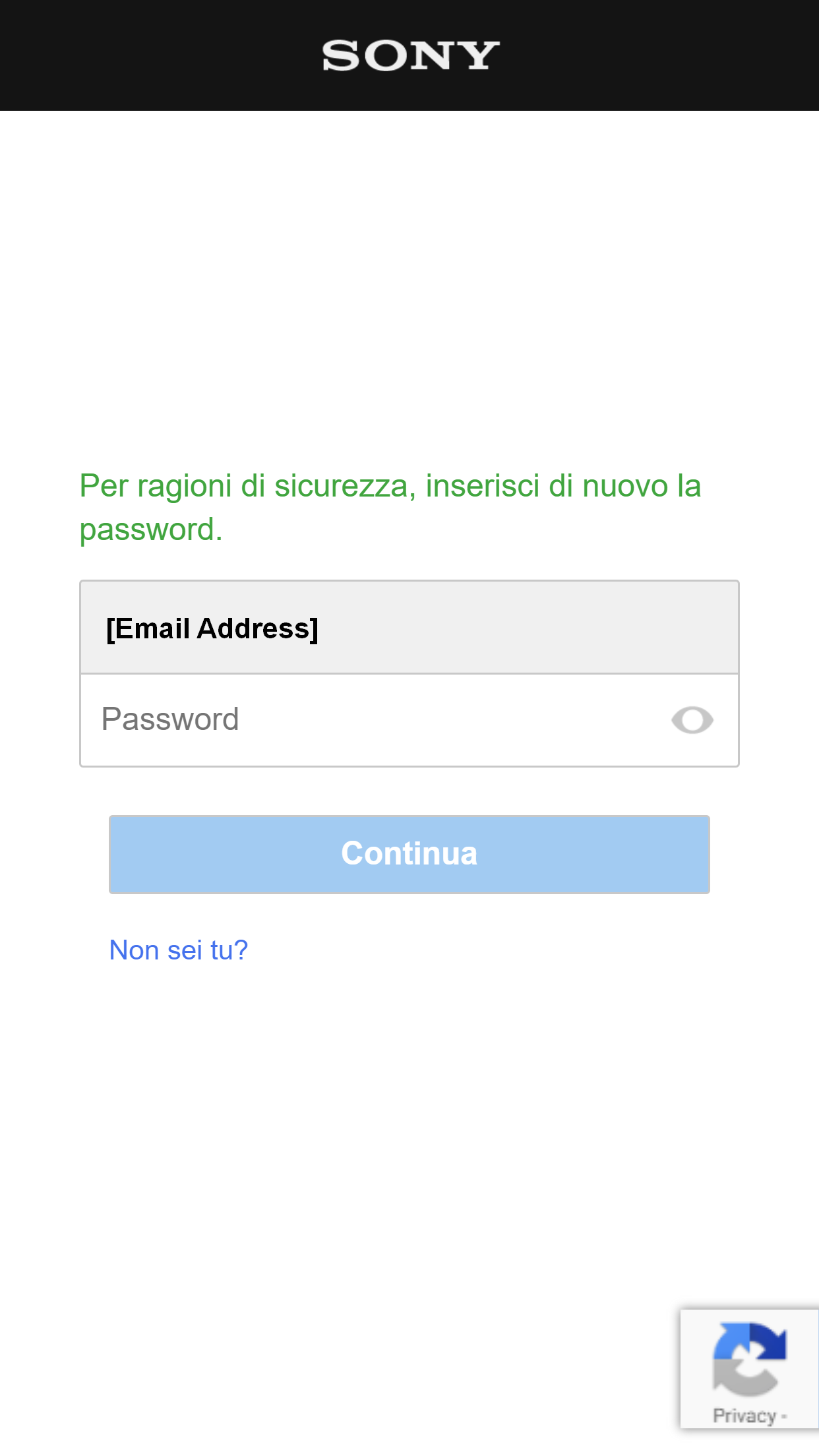Select the Password placeholder text
The height and width of the screenshot is (1456, 819).
click(x=170, y=719)
